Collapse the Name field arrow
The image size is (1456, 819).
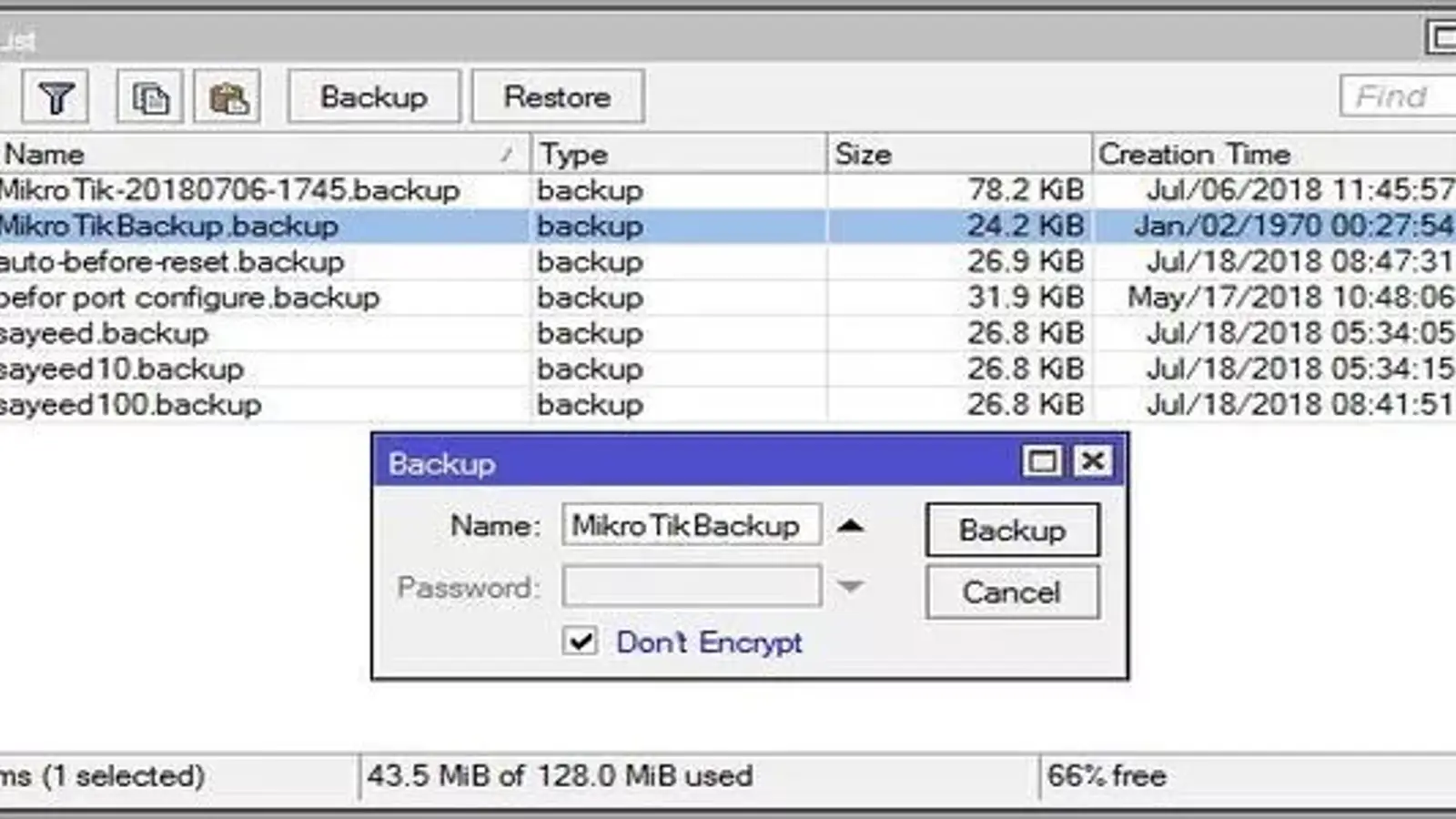[850, 526]
